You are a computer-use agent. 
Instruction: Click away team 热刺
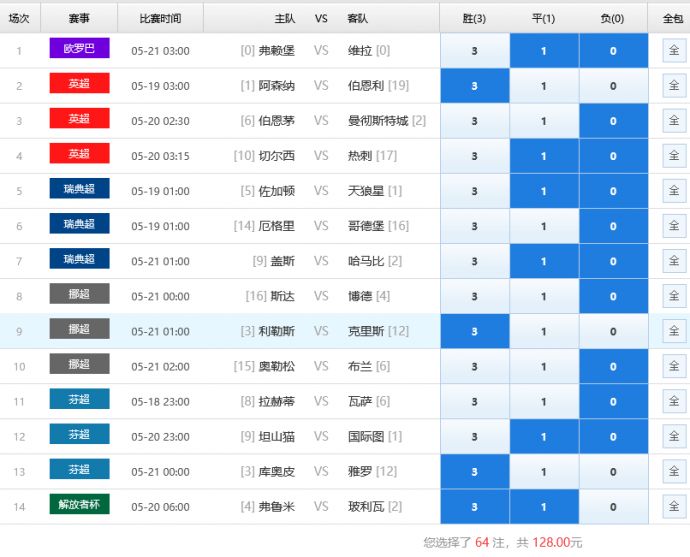360,156
